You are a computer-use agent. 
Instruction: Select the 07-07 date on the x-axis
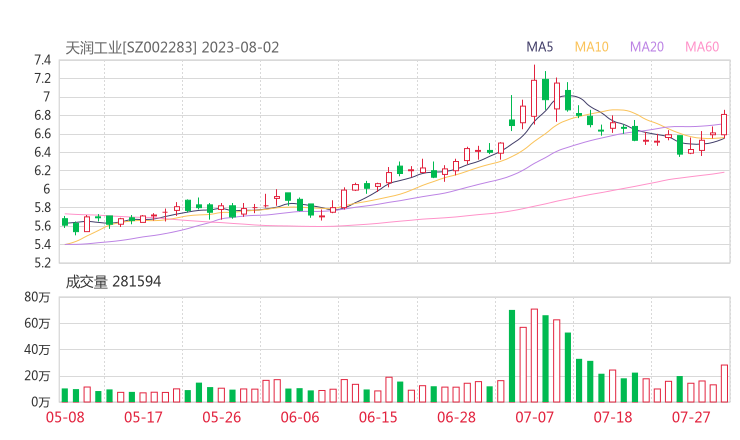[x=534, y=417]
